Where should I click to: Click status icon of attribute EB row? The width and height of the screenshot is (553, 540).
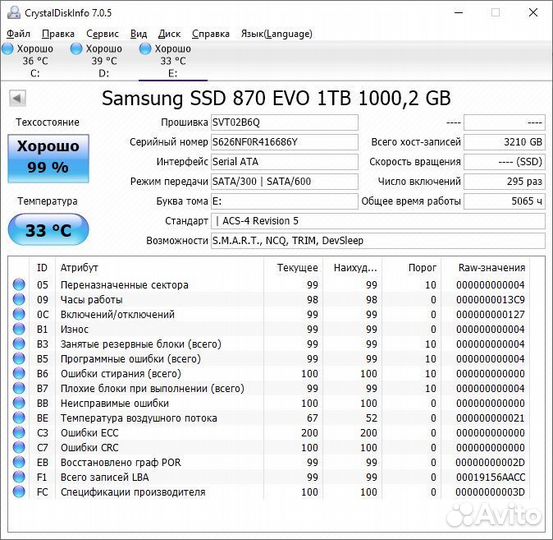19,462
